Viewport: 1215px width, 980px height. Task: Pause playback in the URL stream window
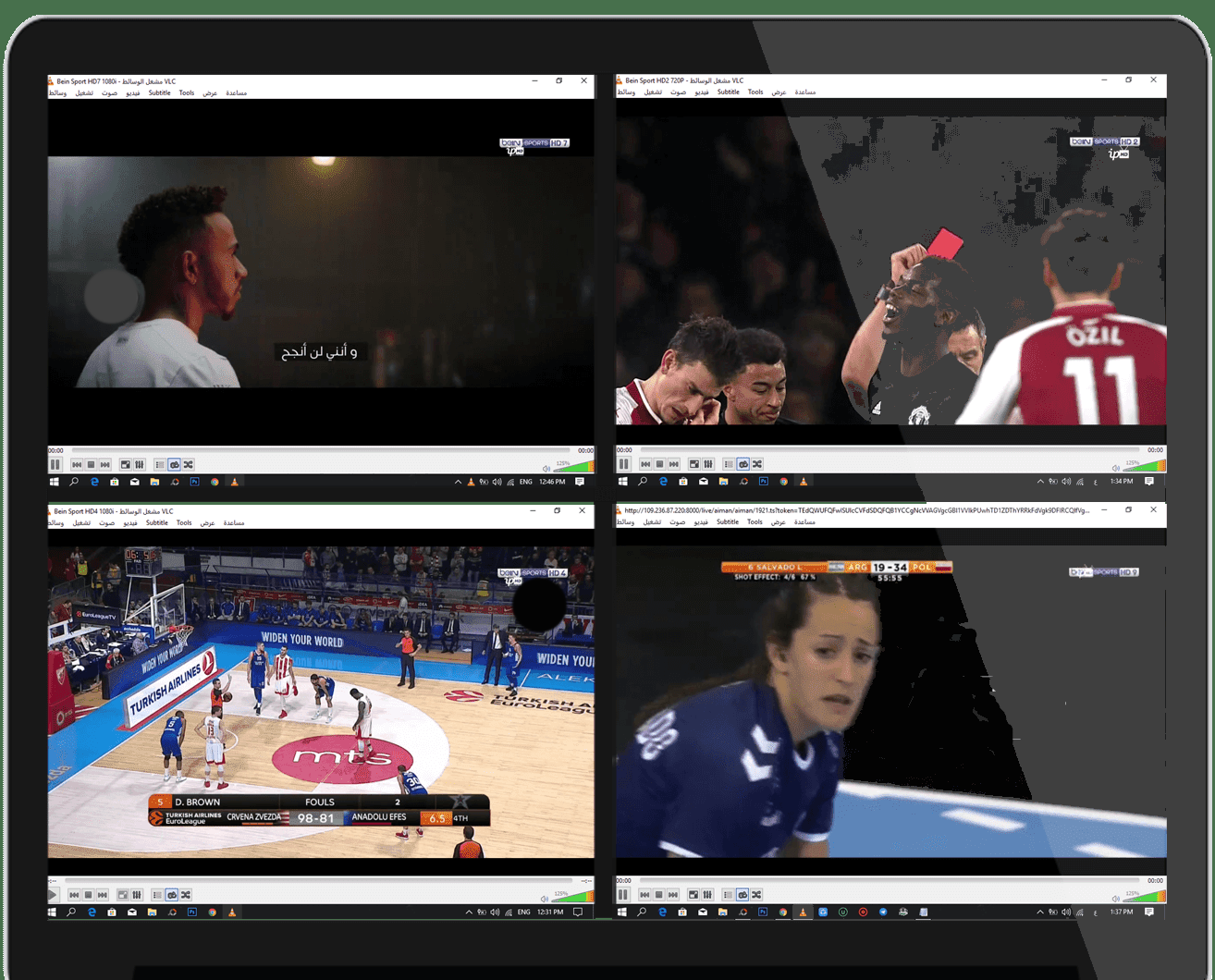(x=622, y=894)
